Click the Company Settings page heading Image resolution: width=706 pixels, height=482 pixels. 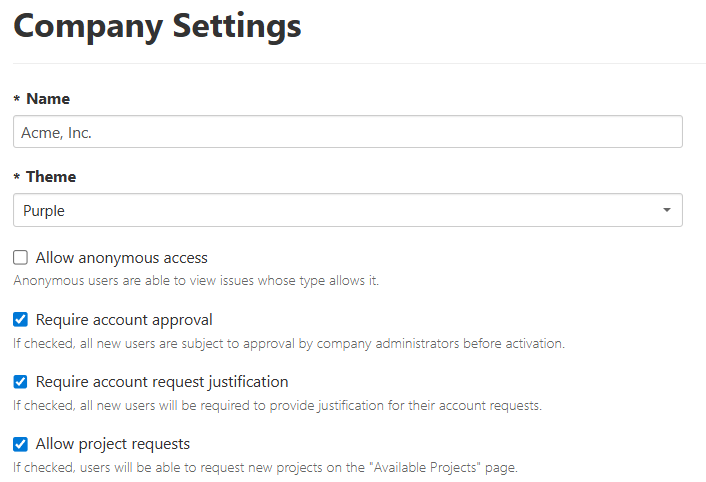point(157,26)
